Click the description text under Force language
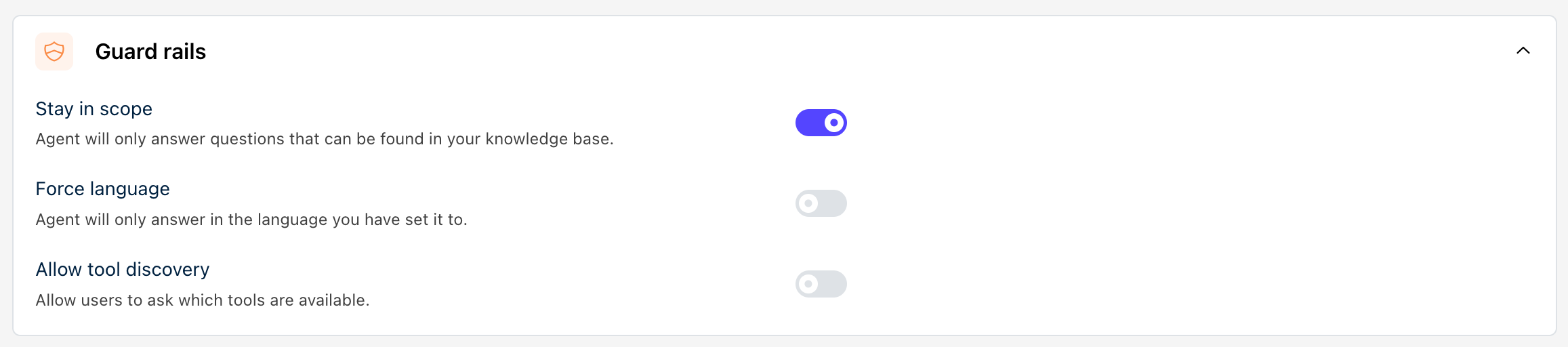The image size is (1568, 347). point(251,220)
